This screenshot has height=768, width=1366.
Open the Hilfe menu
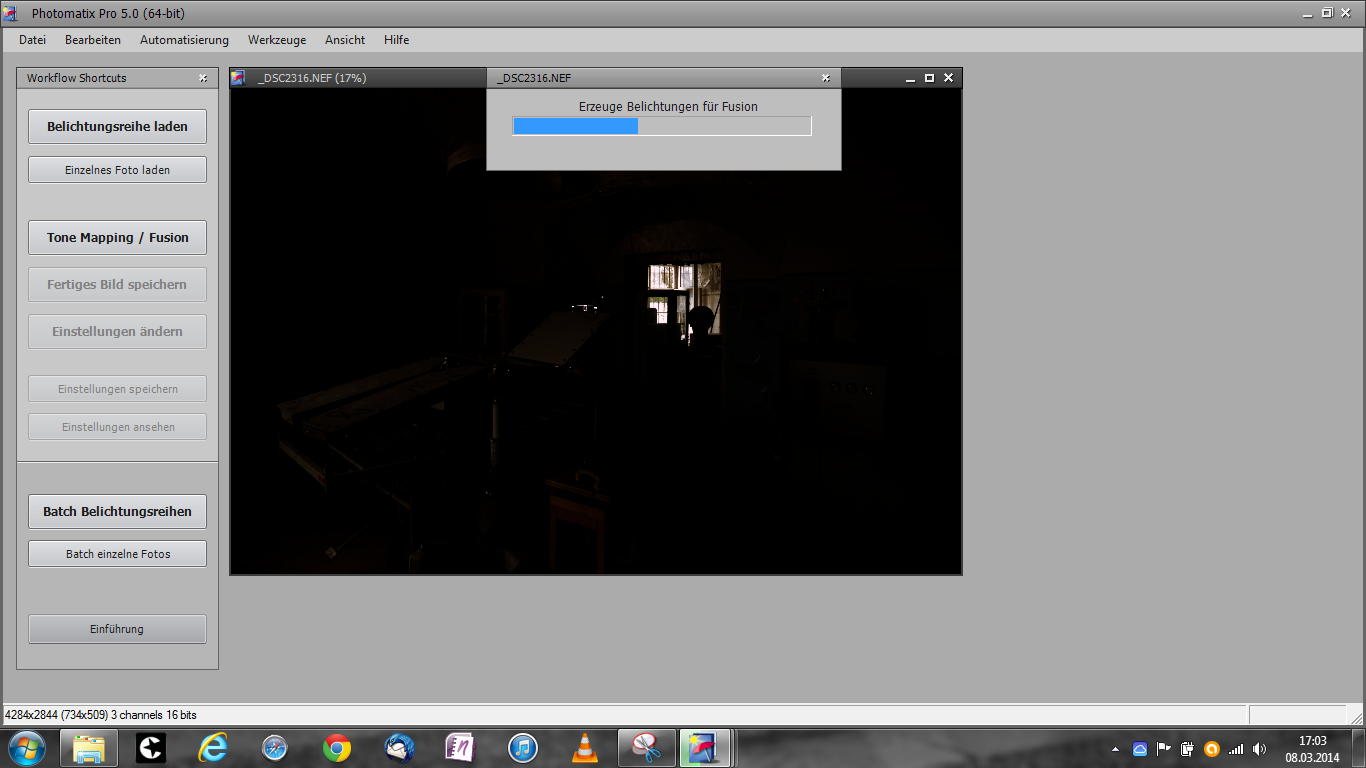(x=396, y=40)
